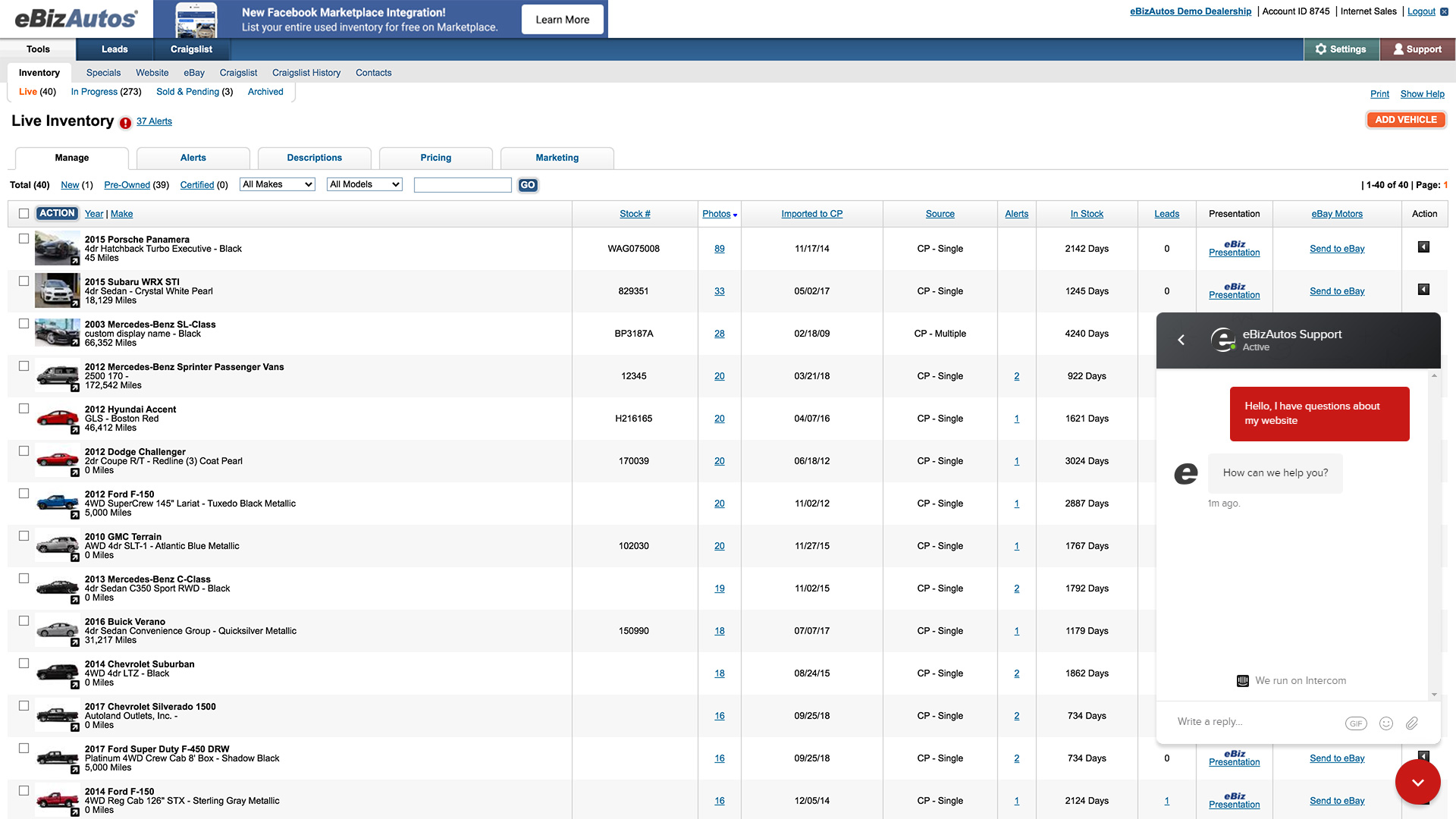Check the 2015 Subaru WRX STI checkbox
The height and width of the screenshot is (819, 1456).
coord(24,281)
